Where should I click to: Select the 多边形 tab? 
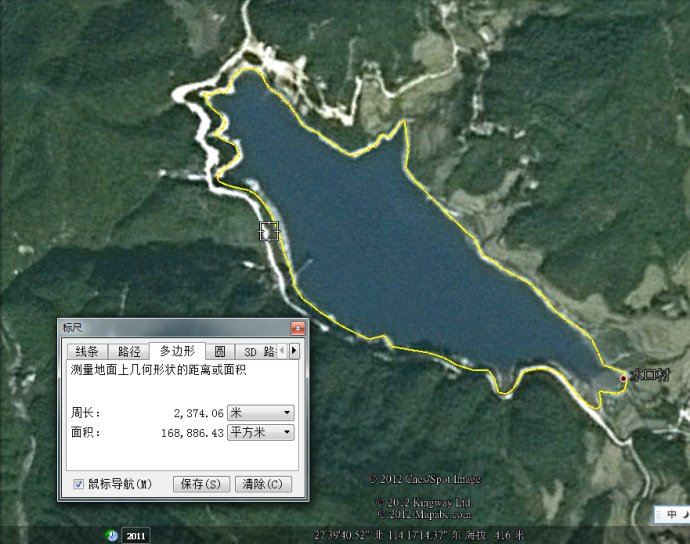click(x=177, y=351)
